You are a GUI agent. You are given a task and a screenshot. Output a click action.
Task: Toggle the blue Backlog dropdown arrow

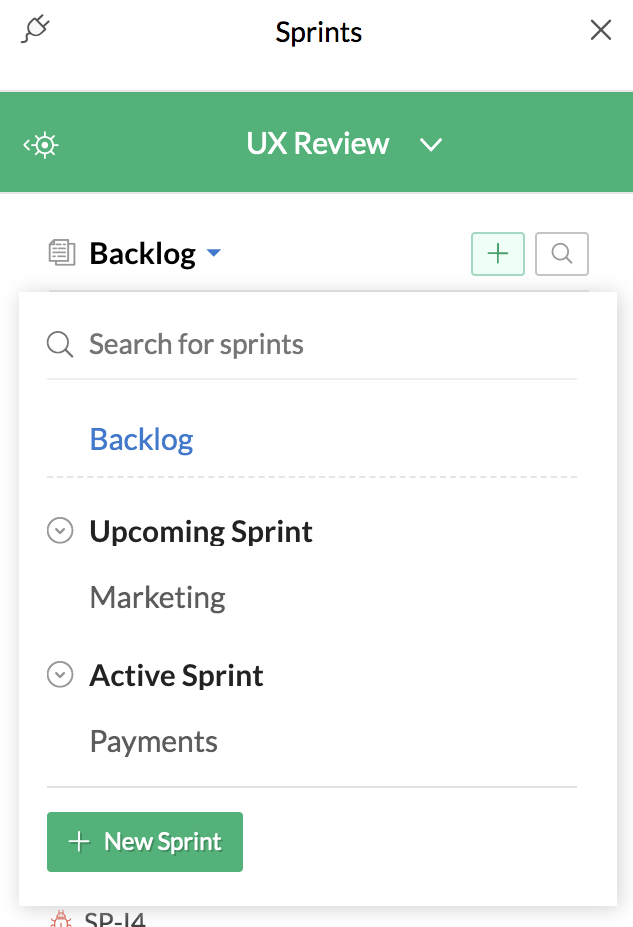tap(213, 254)
